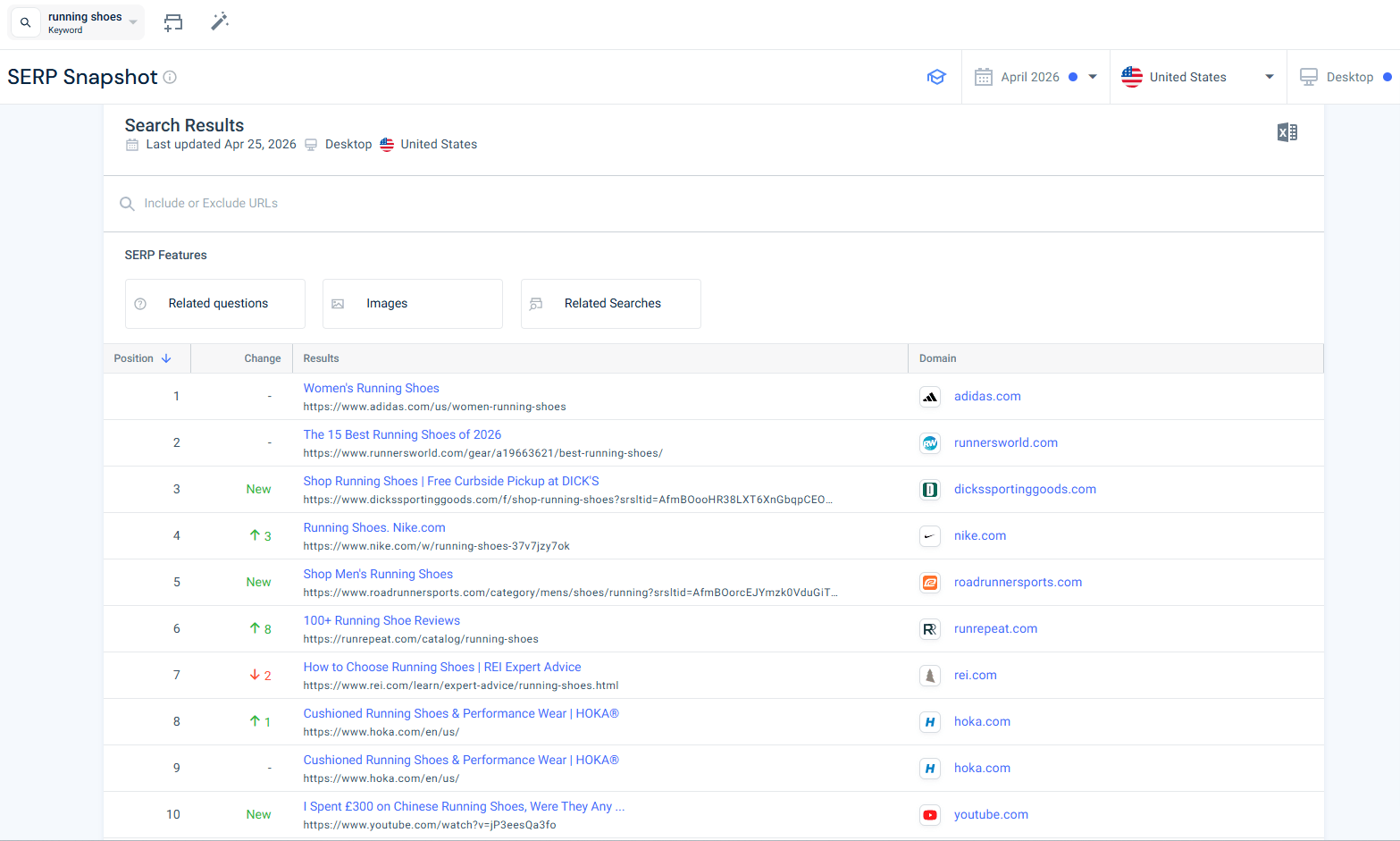Select the Related Searches SERP feature
Screen dimensions: 1400x841
click(x=611, y=304)
